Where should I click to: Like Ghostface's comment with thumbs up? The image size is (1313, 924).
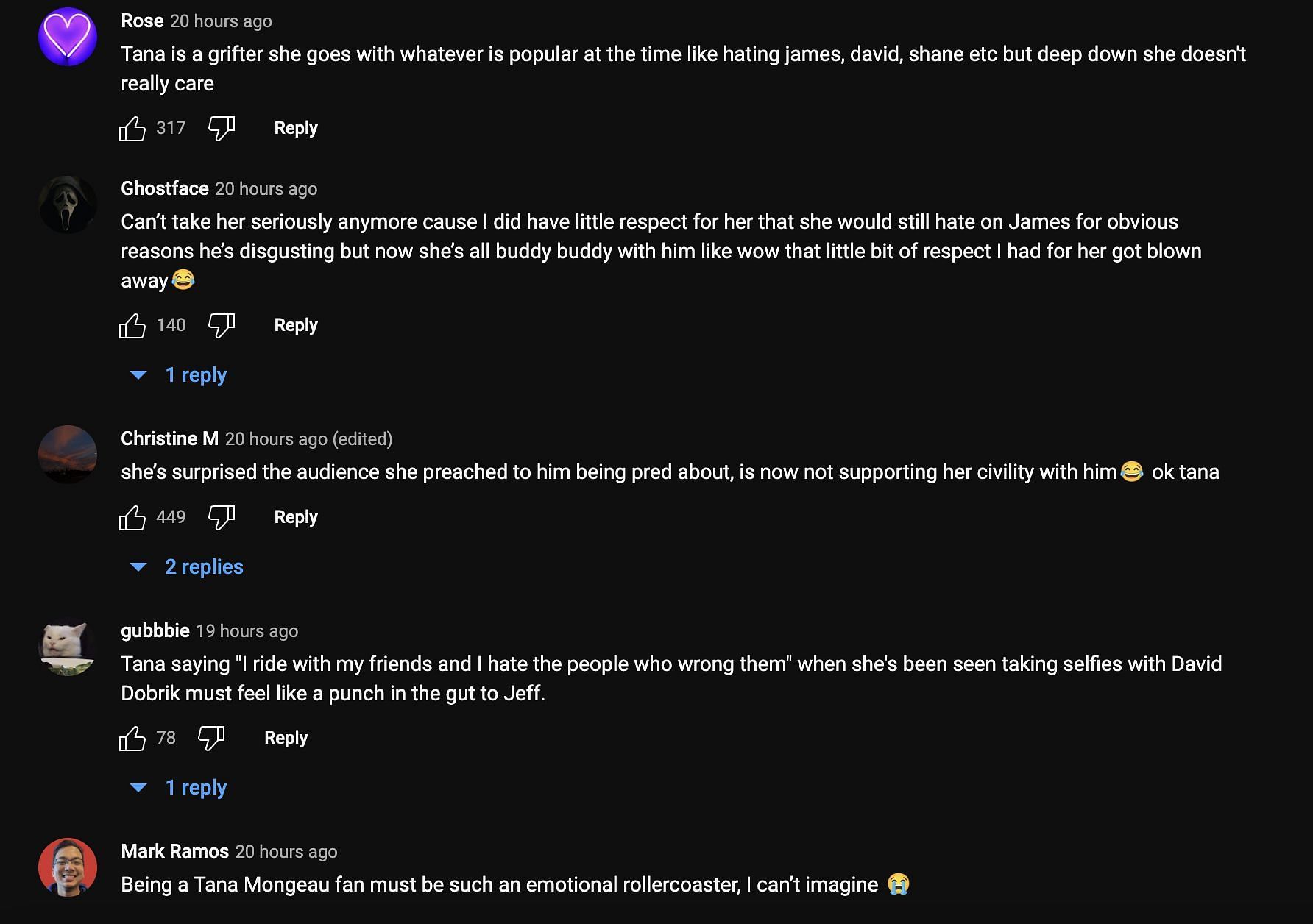click(132, 326)
